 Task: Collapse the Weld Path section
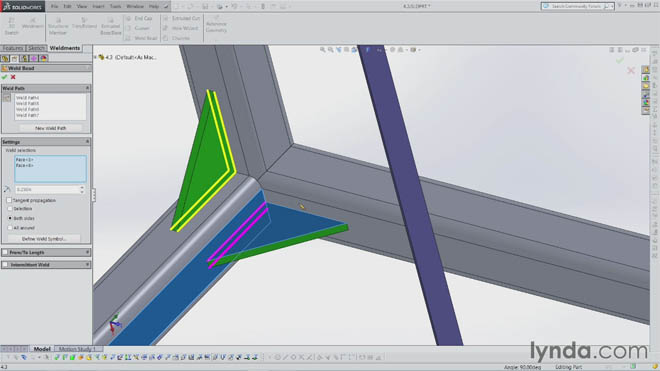(x=88, y=88)
